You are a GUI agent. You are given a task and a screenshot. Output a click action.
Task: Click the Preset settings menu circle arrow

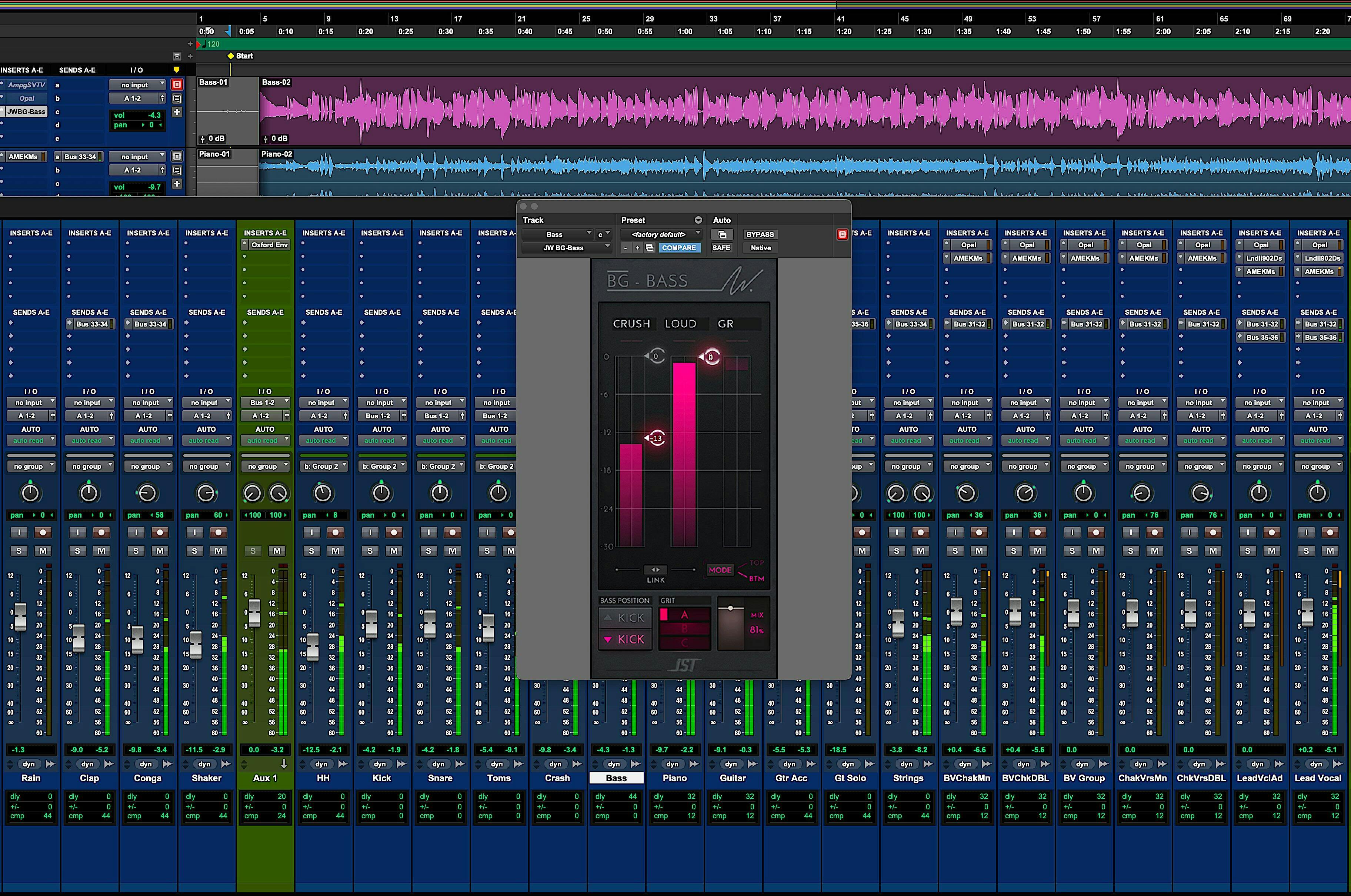pyautogui.click(x=698, y=220)
